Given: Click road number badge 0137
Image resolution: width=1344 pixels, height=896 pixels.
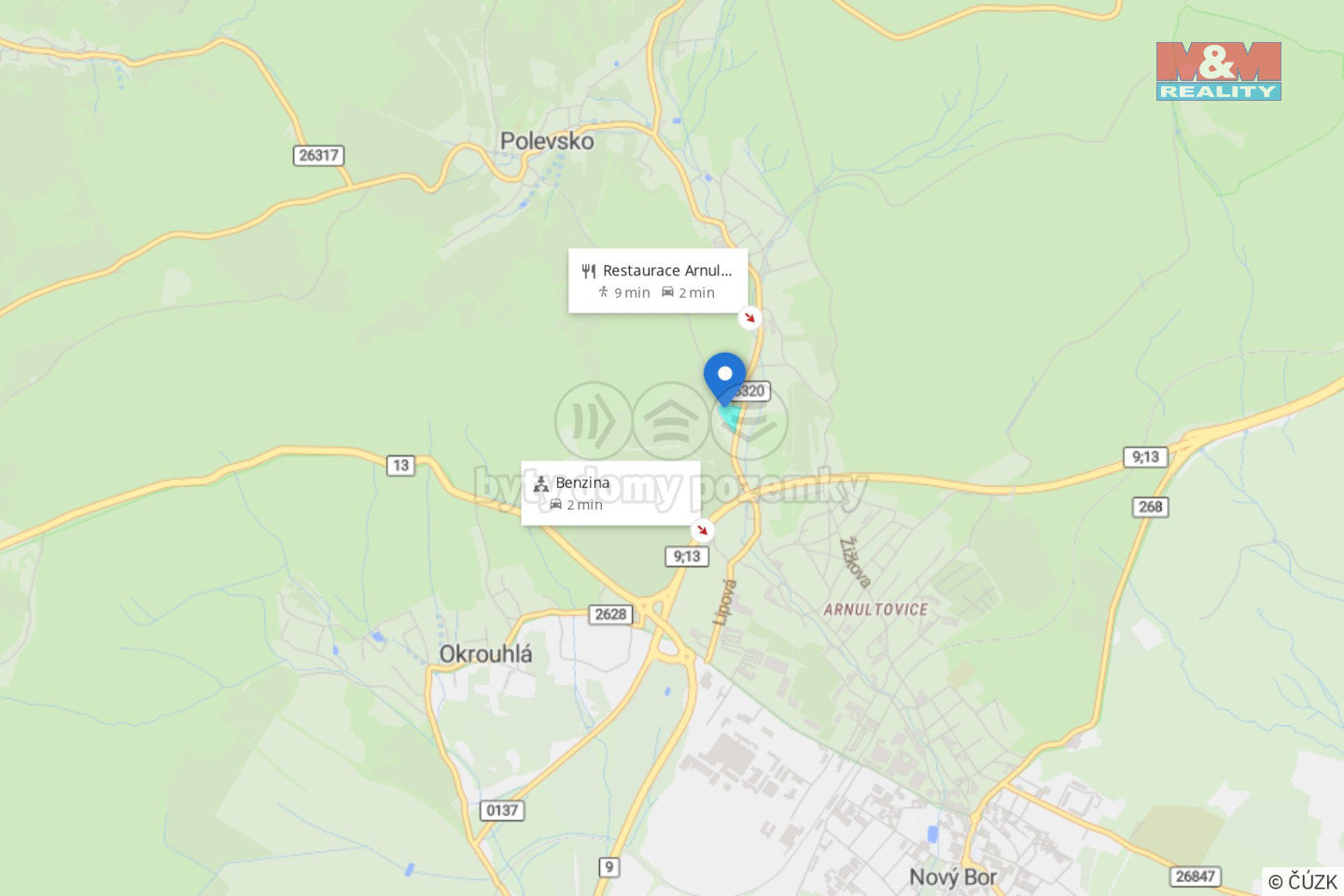Looking at the screenshot, I should click(x=502, y=810).
